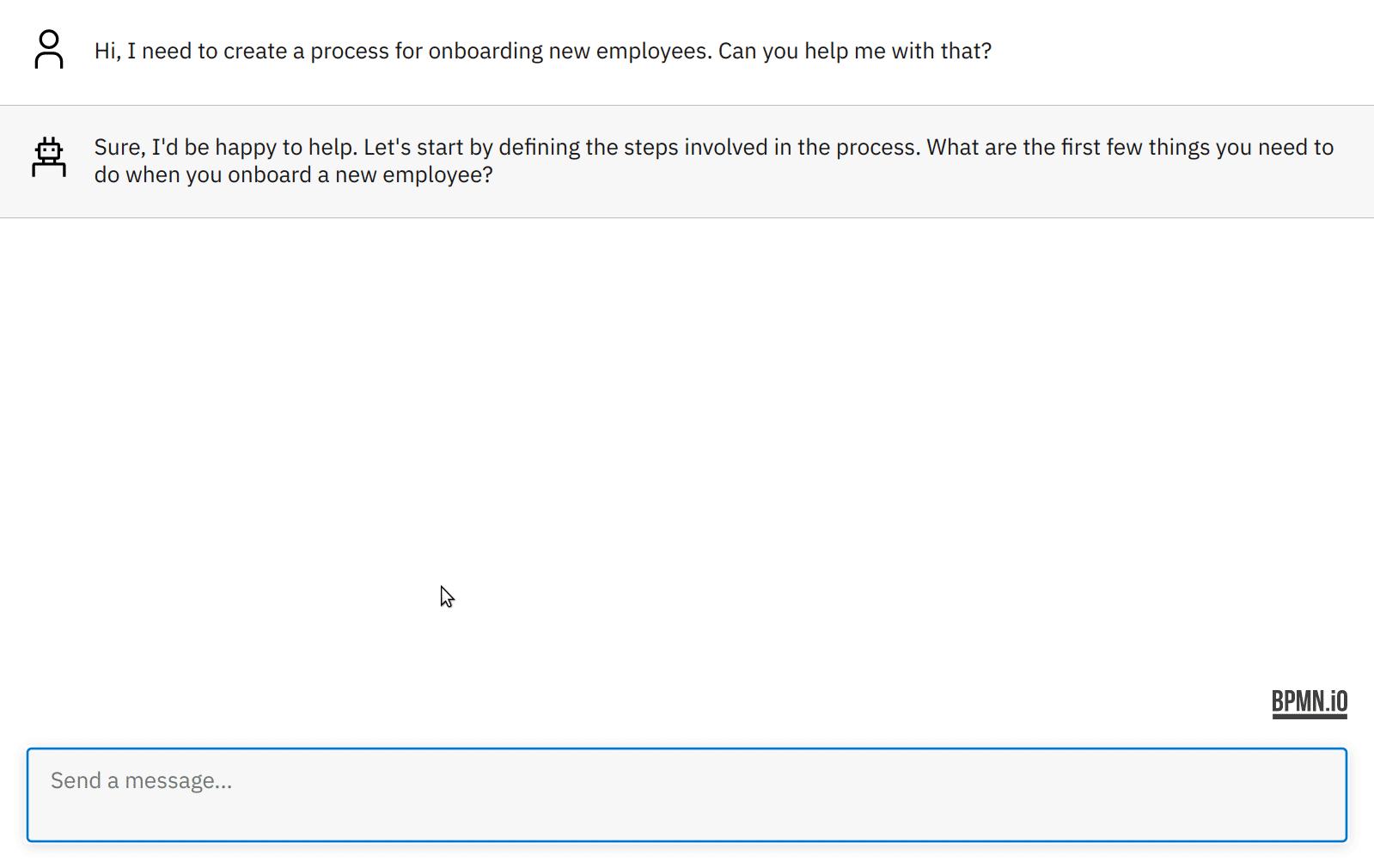Image resolution: width=1374 pixels, height=868 pixels.
Task: Click the user's onboarding request message
Action: 542,52
